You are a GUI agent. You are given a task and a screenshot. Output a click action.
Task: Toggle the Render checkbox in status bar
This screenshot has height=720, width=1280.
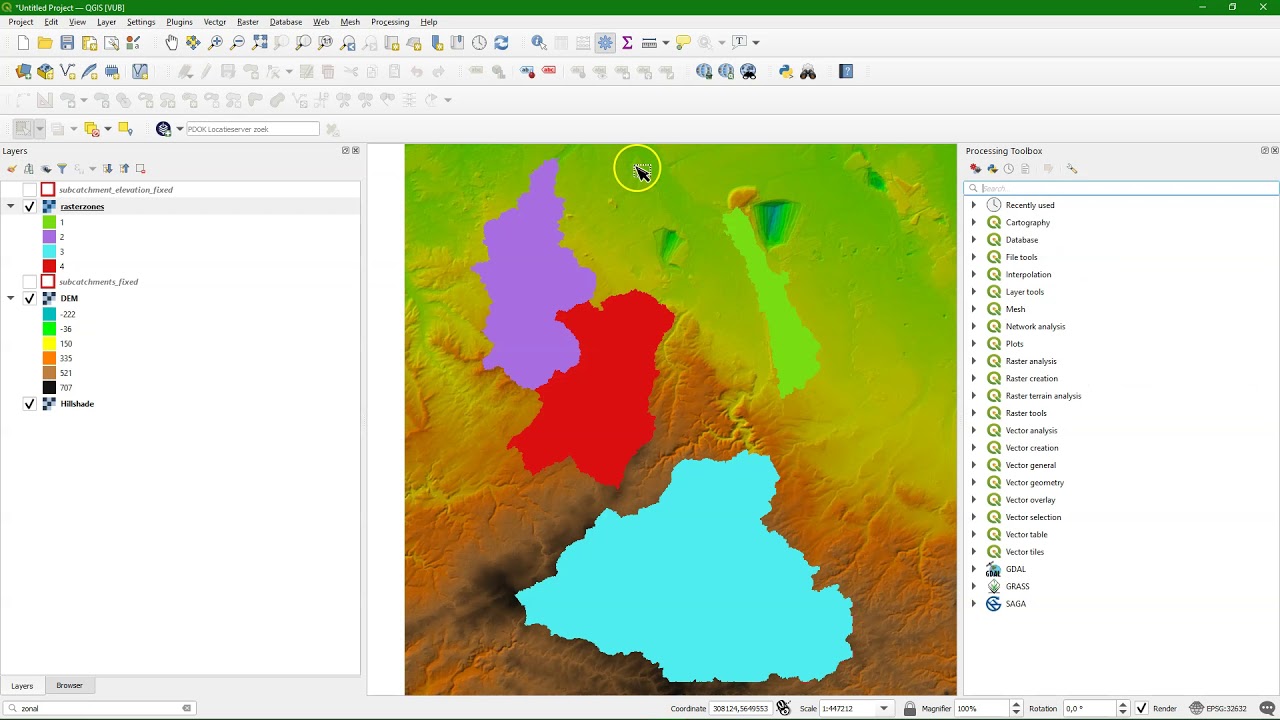coord(1142,708)
